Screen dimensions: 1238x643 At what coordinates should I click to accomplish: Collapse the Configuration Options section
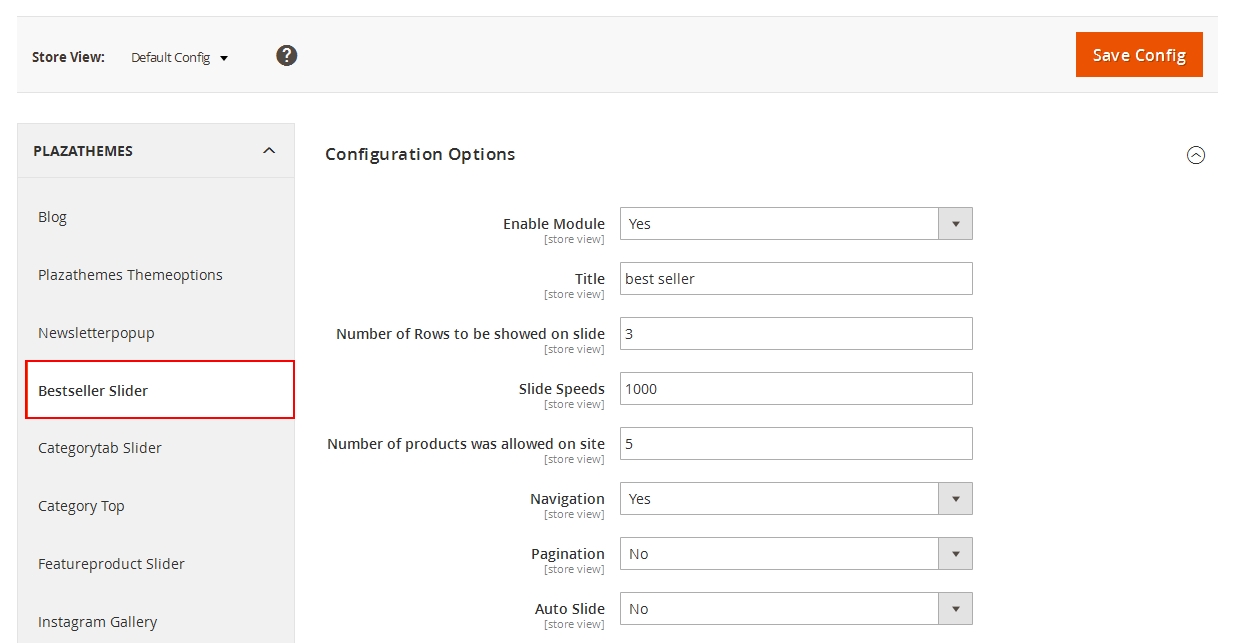[x=1195, y=155]
